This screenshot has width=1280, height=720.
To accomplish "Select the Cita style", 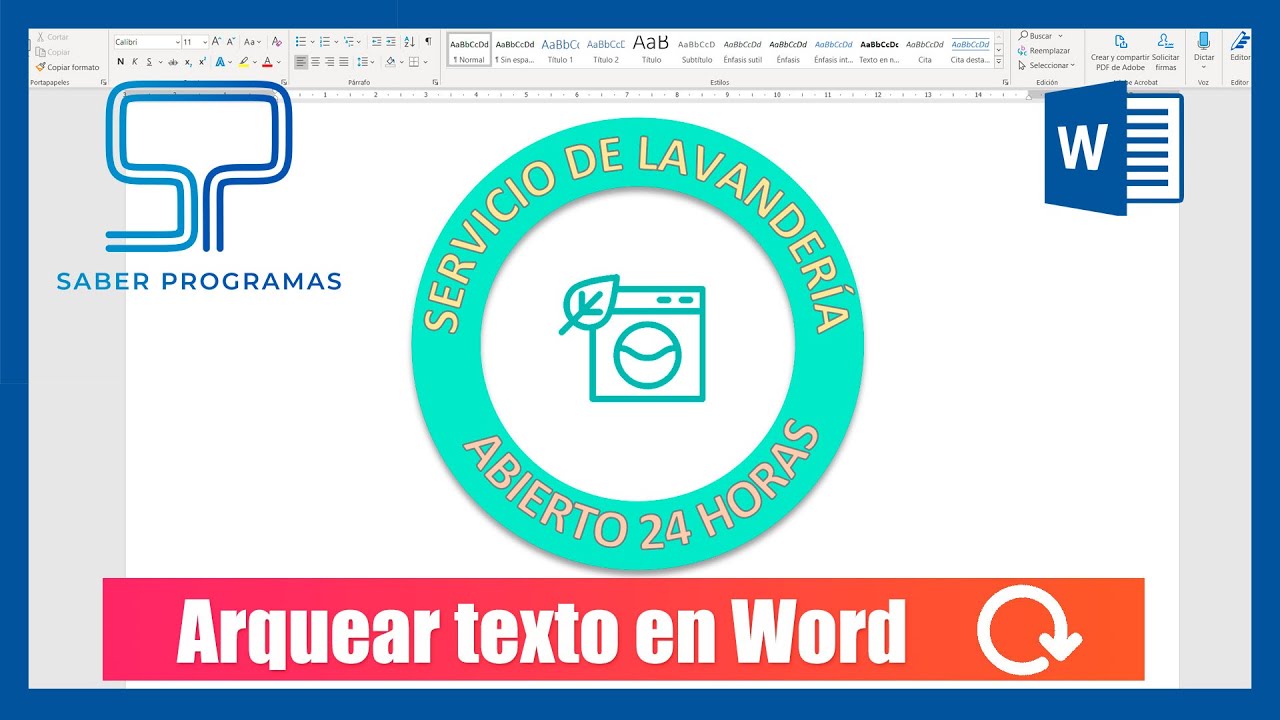I will (925, 52).
